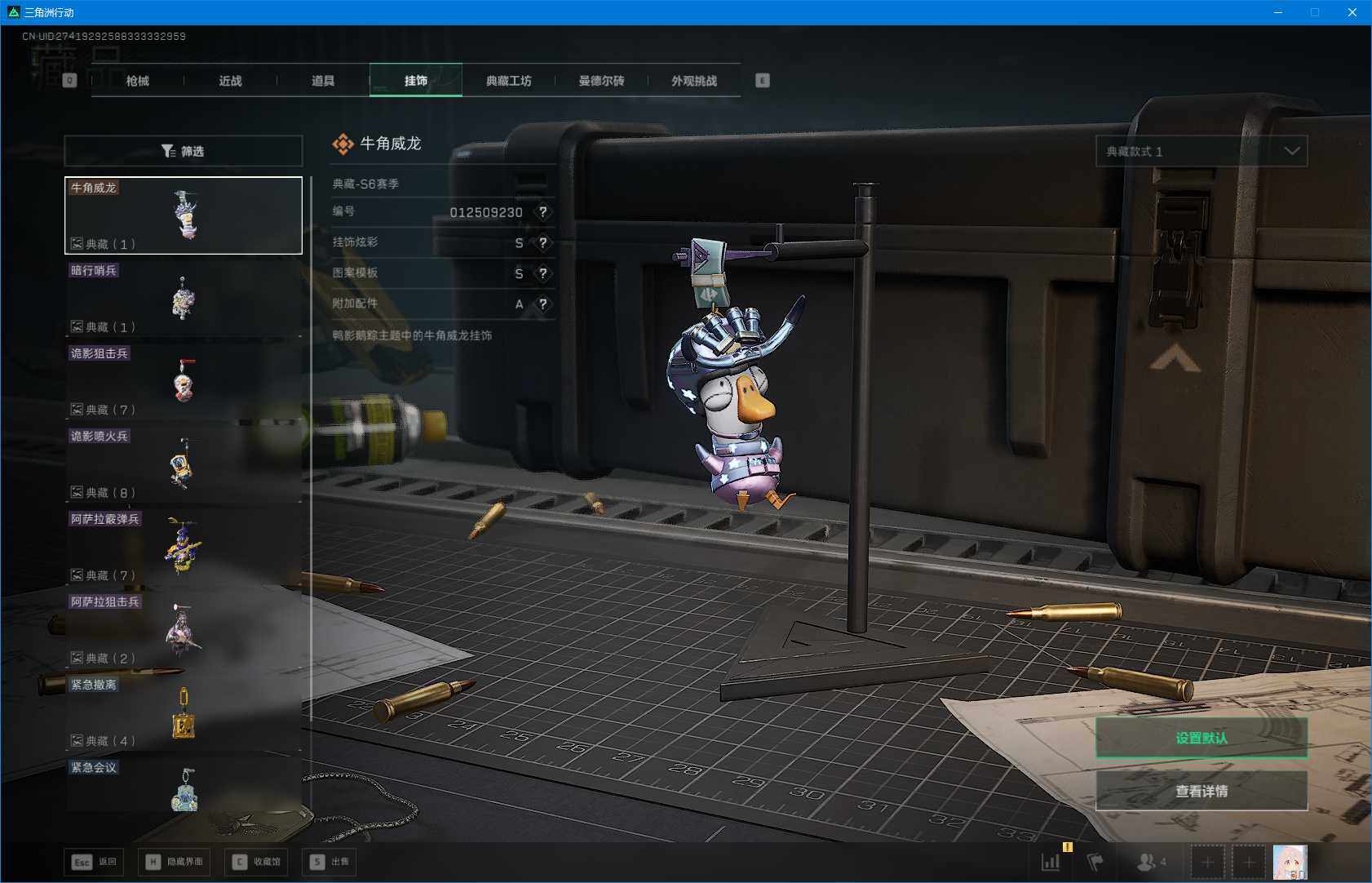Choose the 阿萨拉狙击兵 charm card
Screen dimensions: 1372x883
(x=184, y=630)
